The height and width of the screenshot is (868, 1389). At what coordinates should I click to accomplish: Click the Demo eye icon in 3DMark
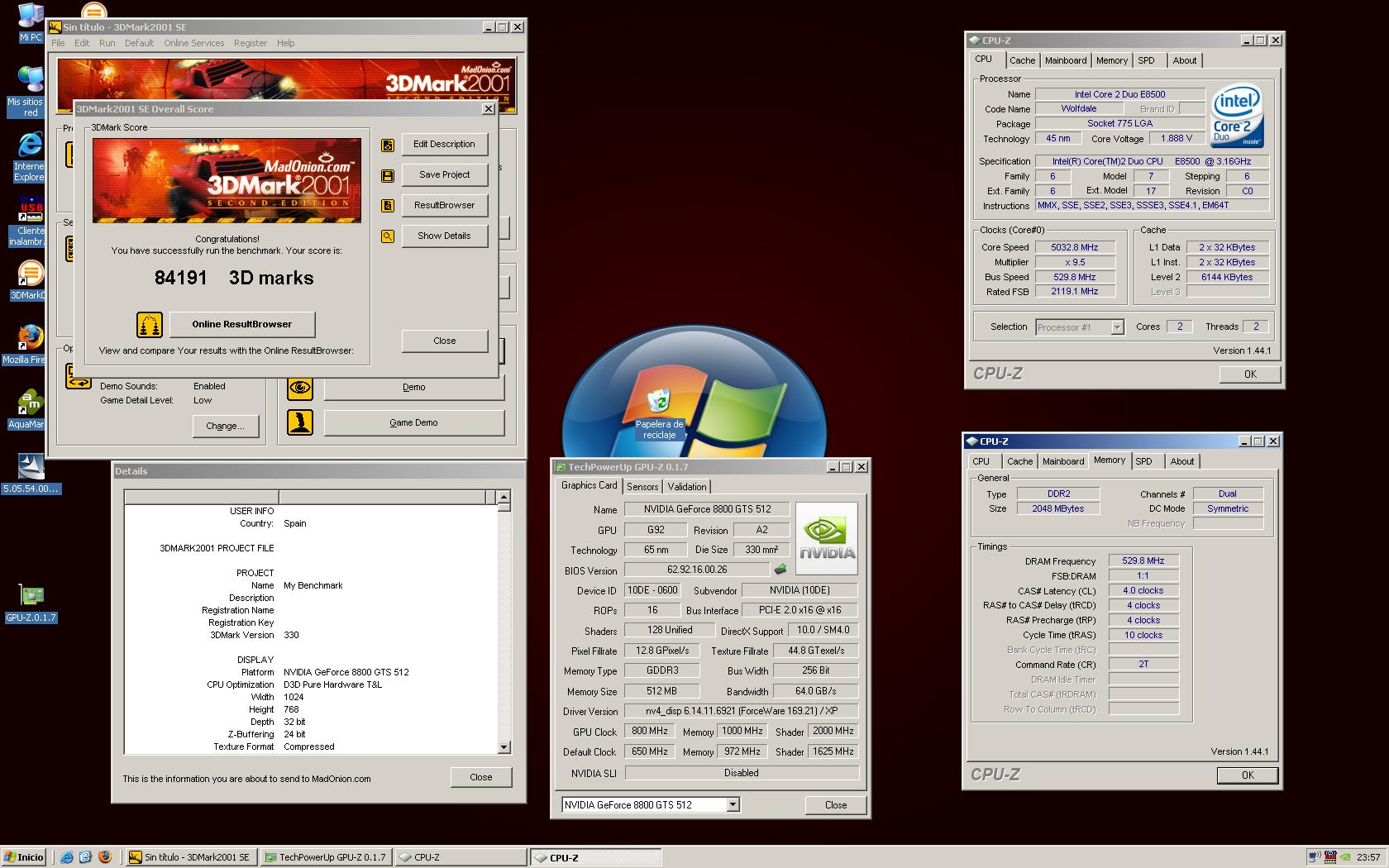click(300, 388)
